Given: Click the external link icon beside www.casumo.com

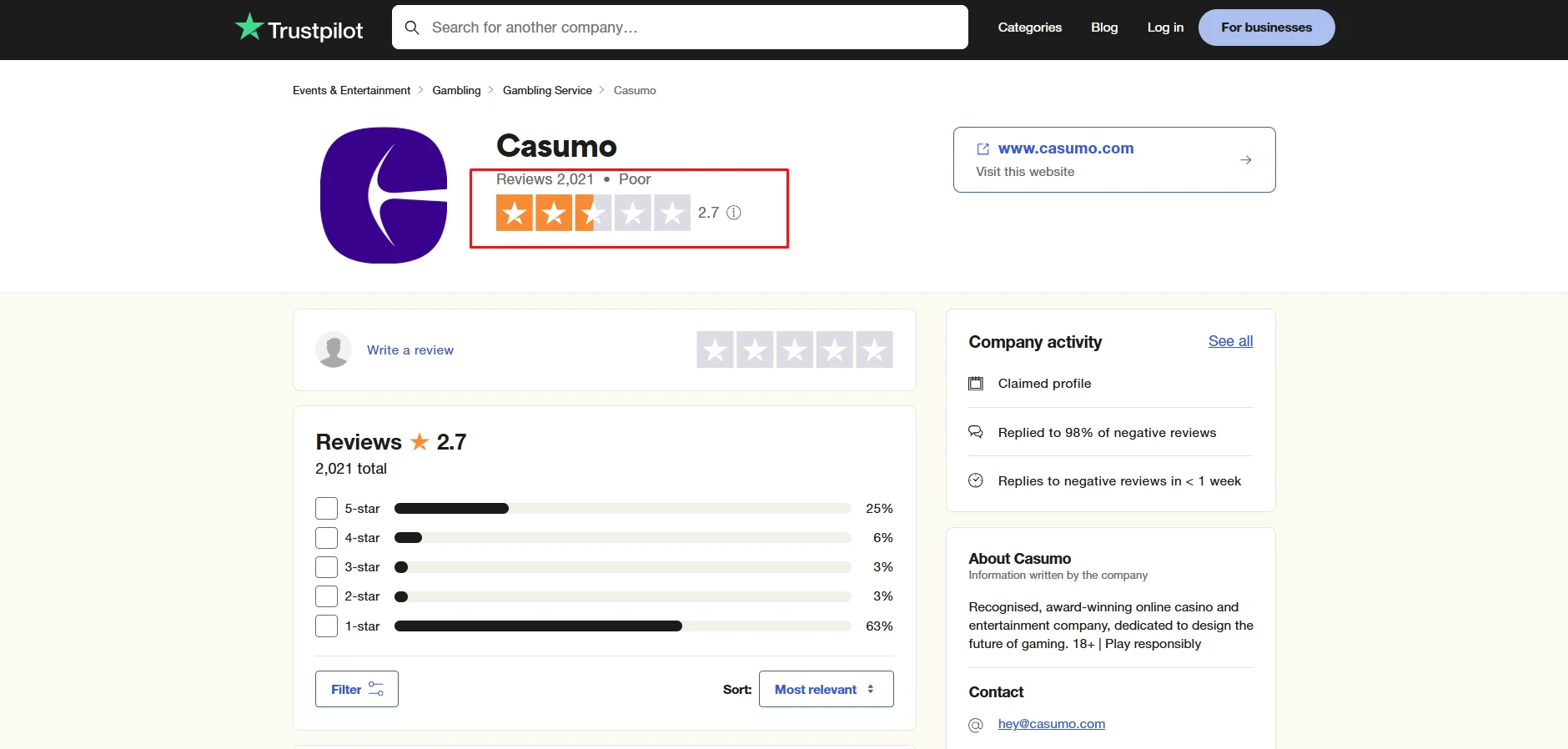Looking at the screenshot, I should (x=983, y=148).
